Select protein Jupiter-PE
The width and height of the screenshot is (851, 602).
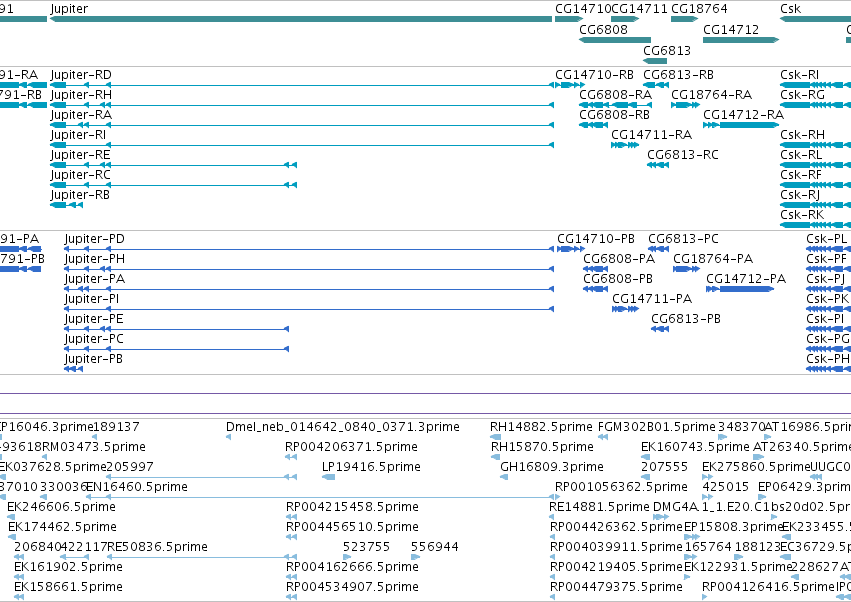[x=176, y=329]
